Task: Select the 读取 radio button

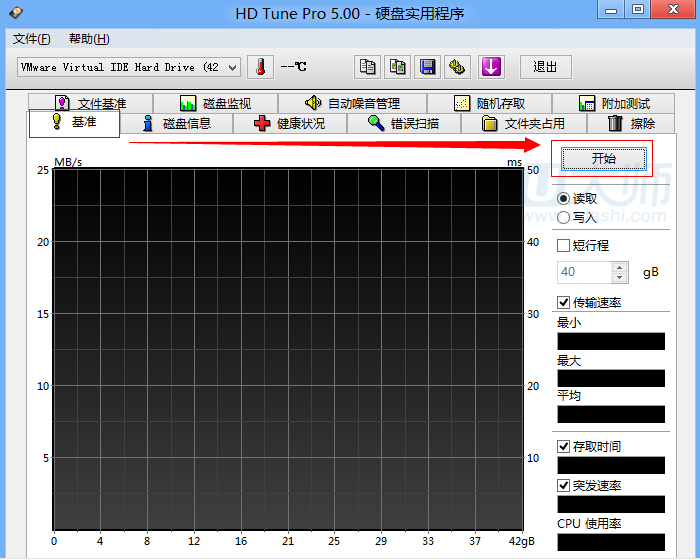Action: [x=564, y=199]
